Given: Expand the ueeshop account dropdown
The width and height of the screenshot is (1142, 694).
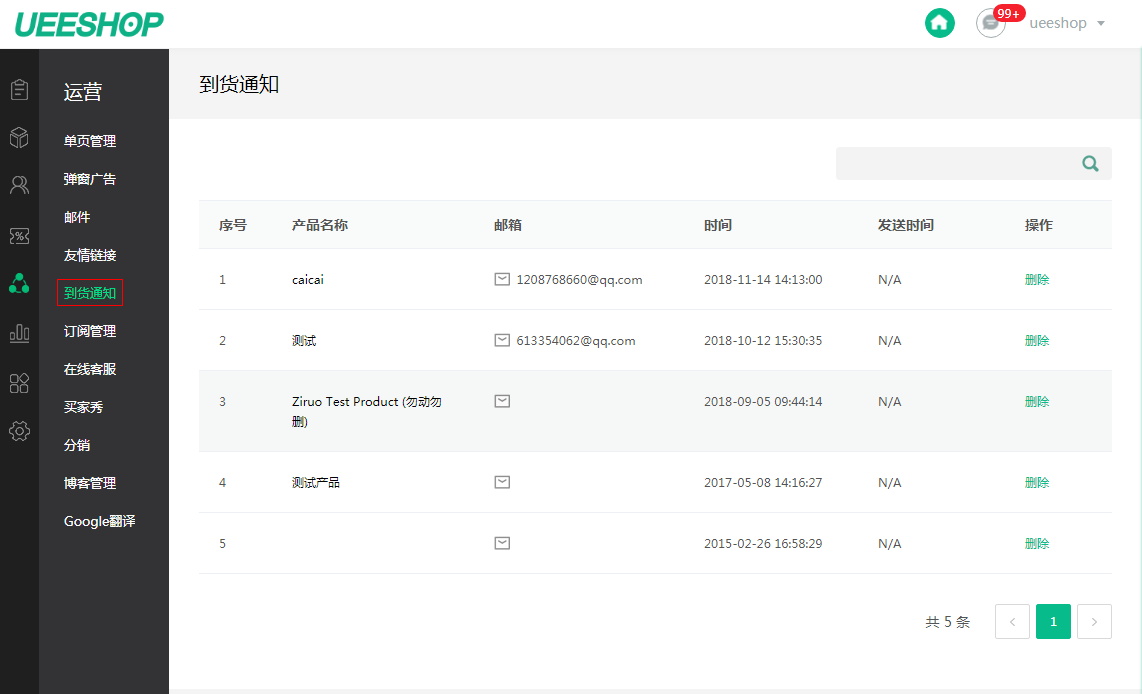Looking at the screenshot, I should [x=1067, y=23].
